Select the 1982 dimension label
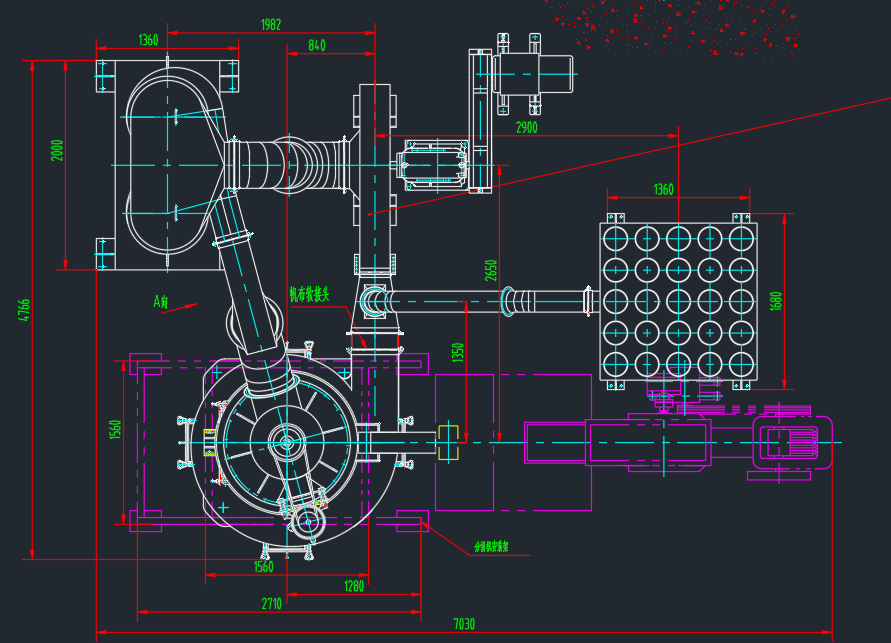The height and width of the screenshot is (643, 891). coord(270,24)
